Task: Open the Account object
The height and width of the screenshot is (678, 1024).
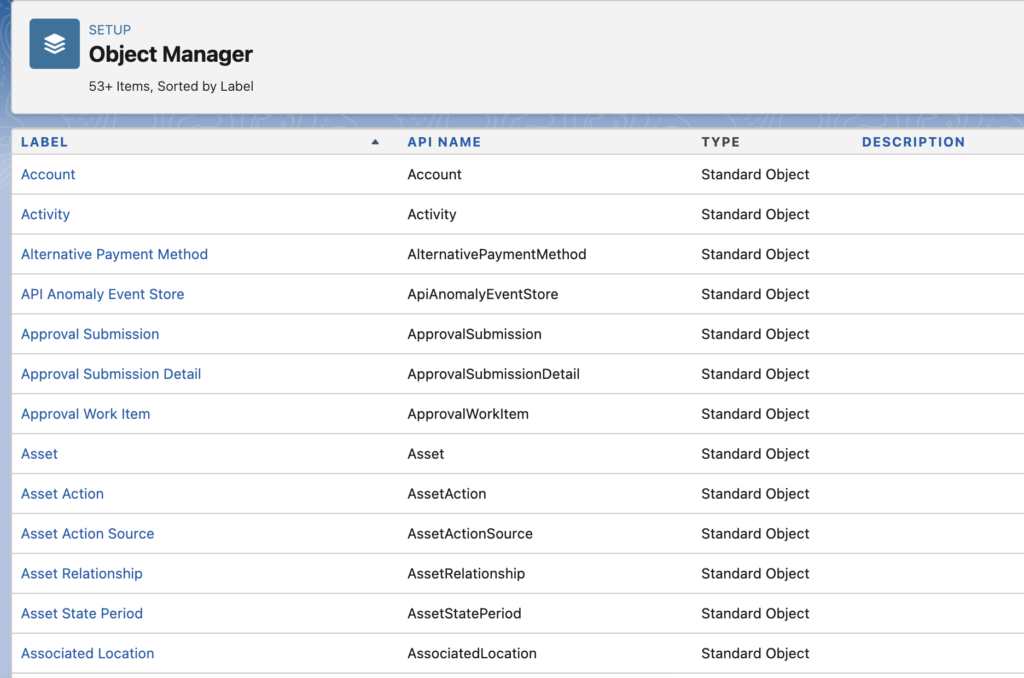Action: [48, 174]
